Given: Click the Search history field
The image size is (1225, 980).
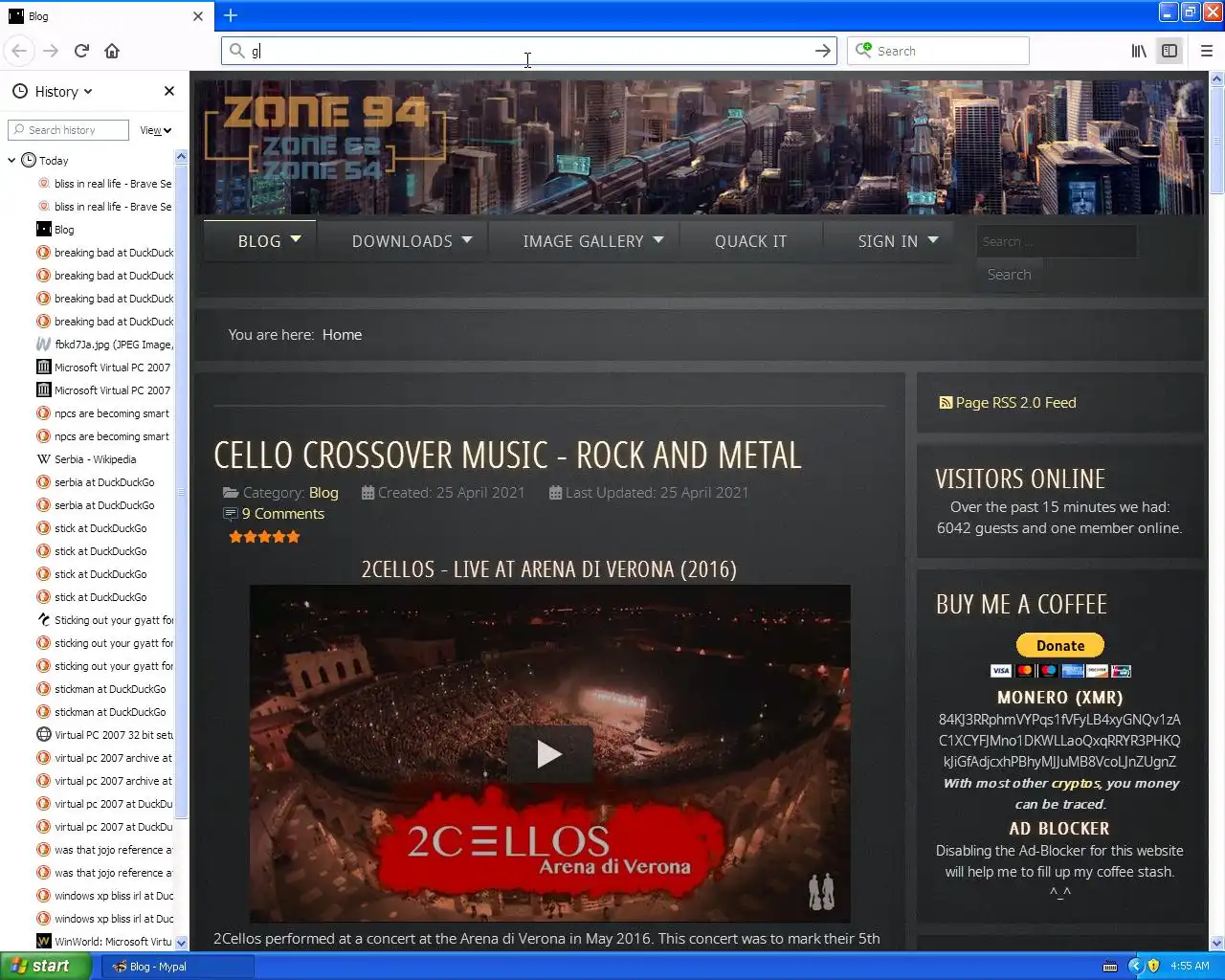Looking at the screenshot, I should [x=68, y=130].
